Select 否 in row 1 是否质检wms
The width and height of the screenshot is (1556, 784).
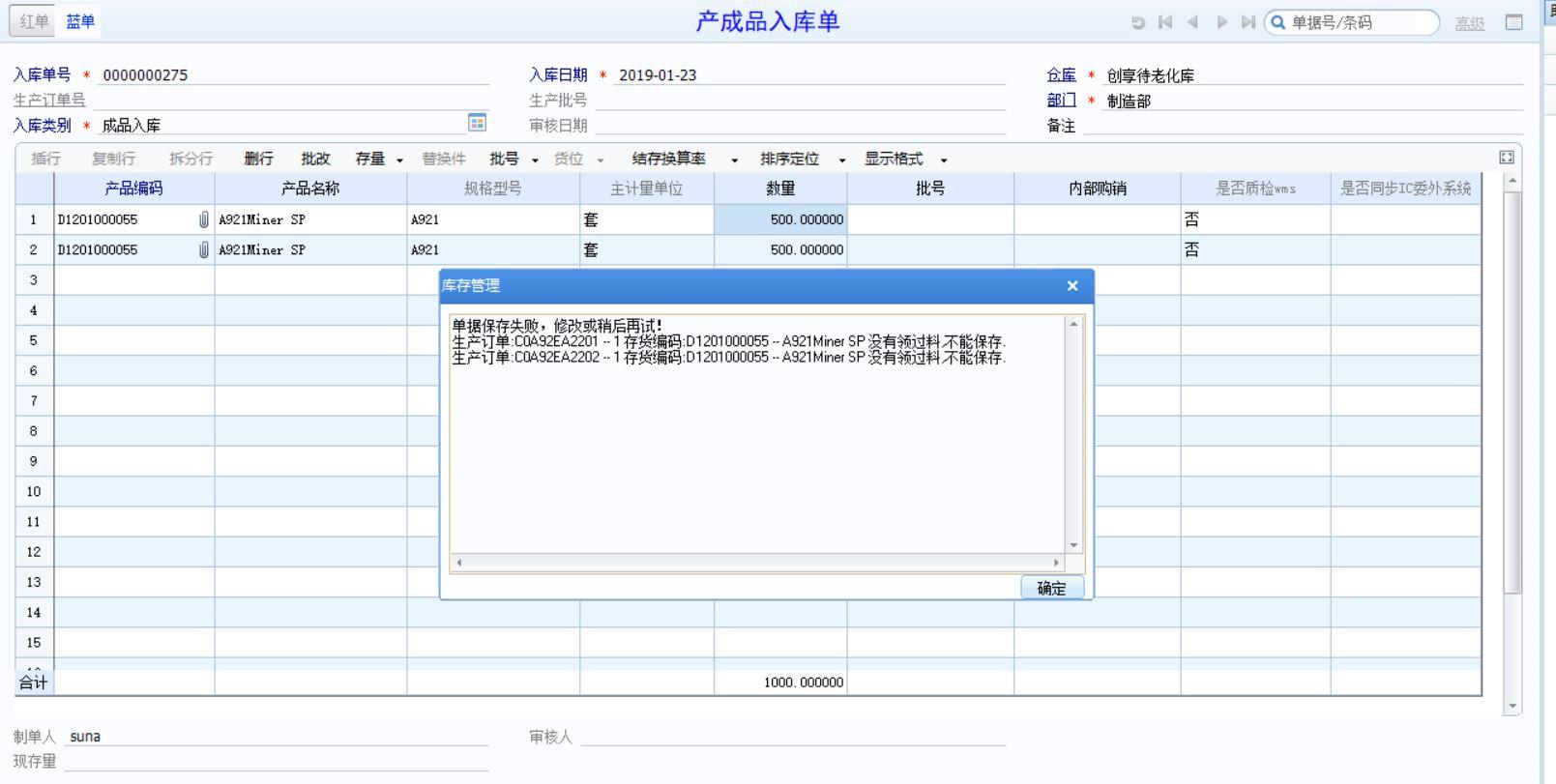coord(1255,219)
